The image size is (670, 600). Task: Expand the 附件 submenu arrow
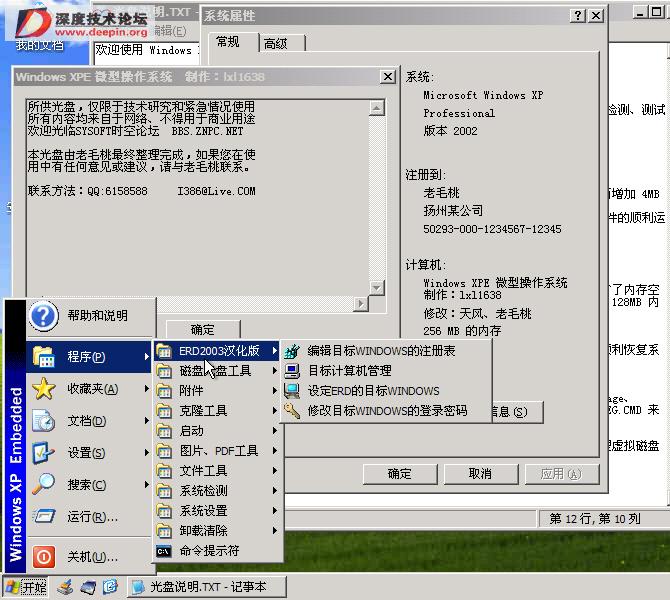click(275, 391)
